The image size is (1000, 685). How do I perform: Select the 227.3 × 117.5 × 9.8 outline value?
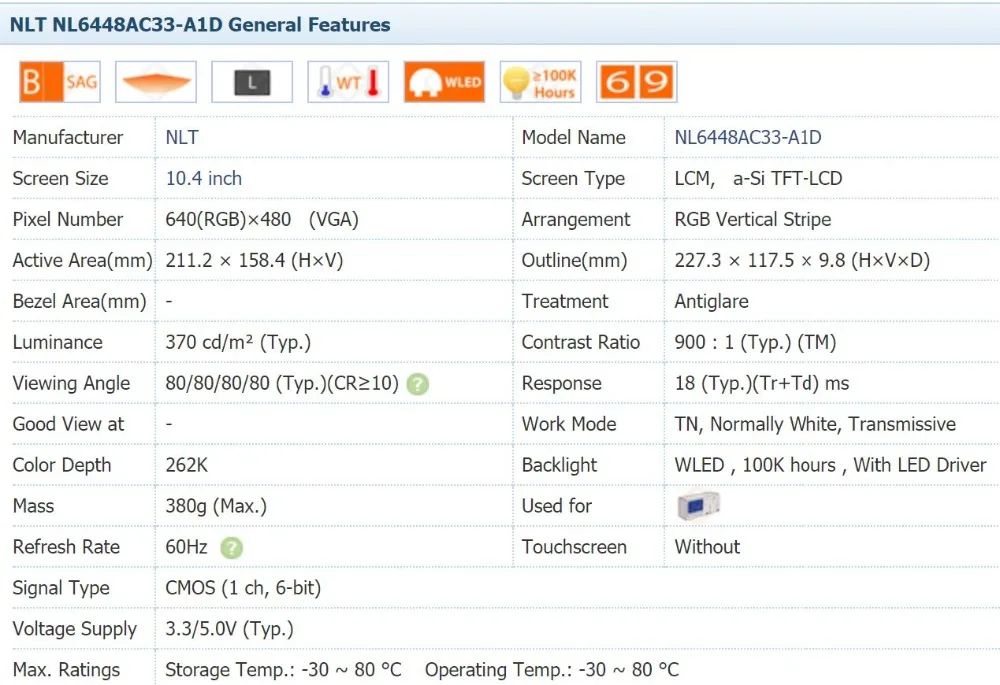tap(802, 260)
